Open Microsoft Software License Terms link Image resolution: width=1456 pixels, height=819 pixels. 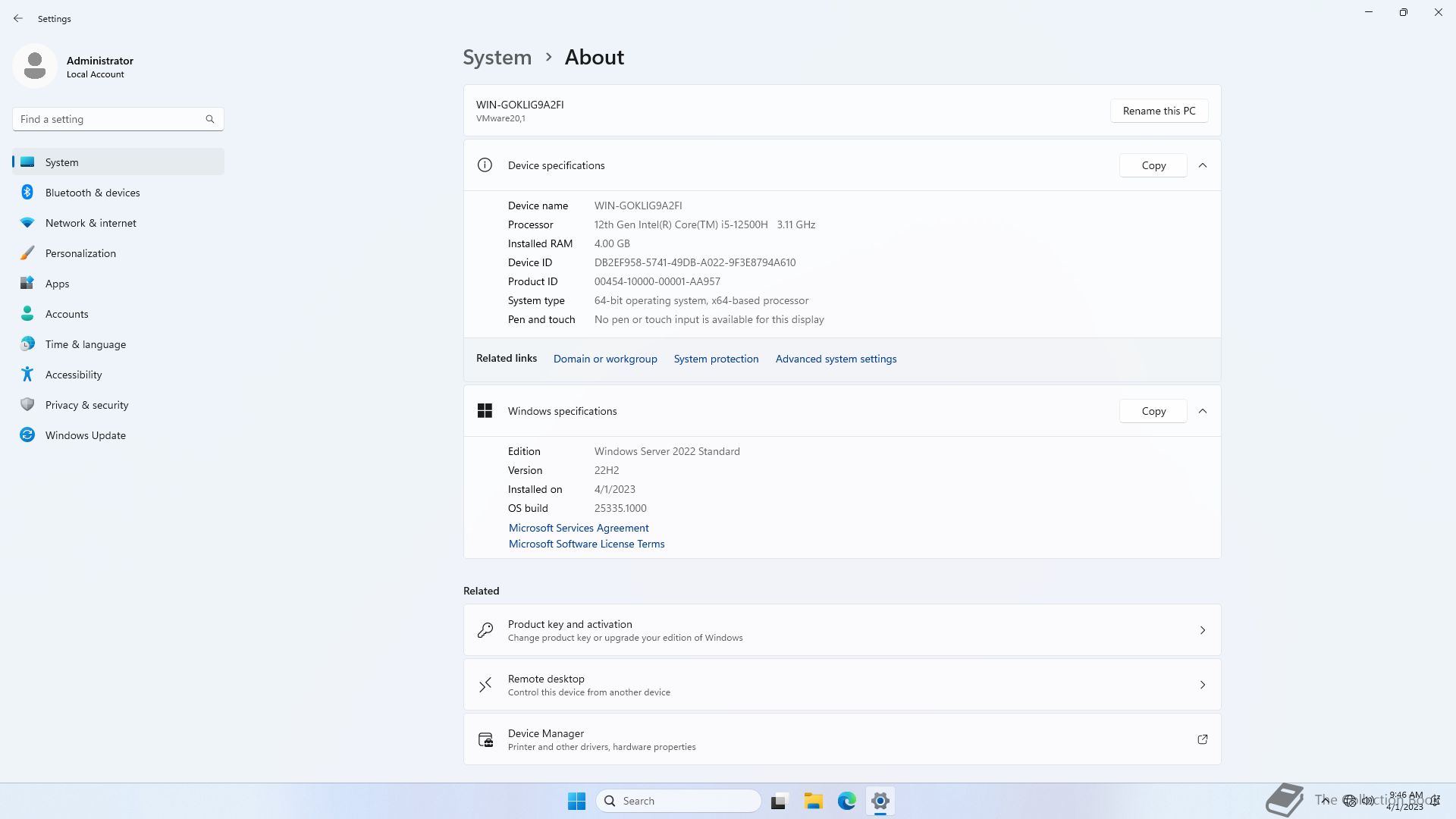coord(586,544)
